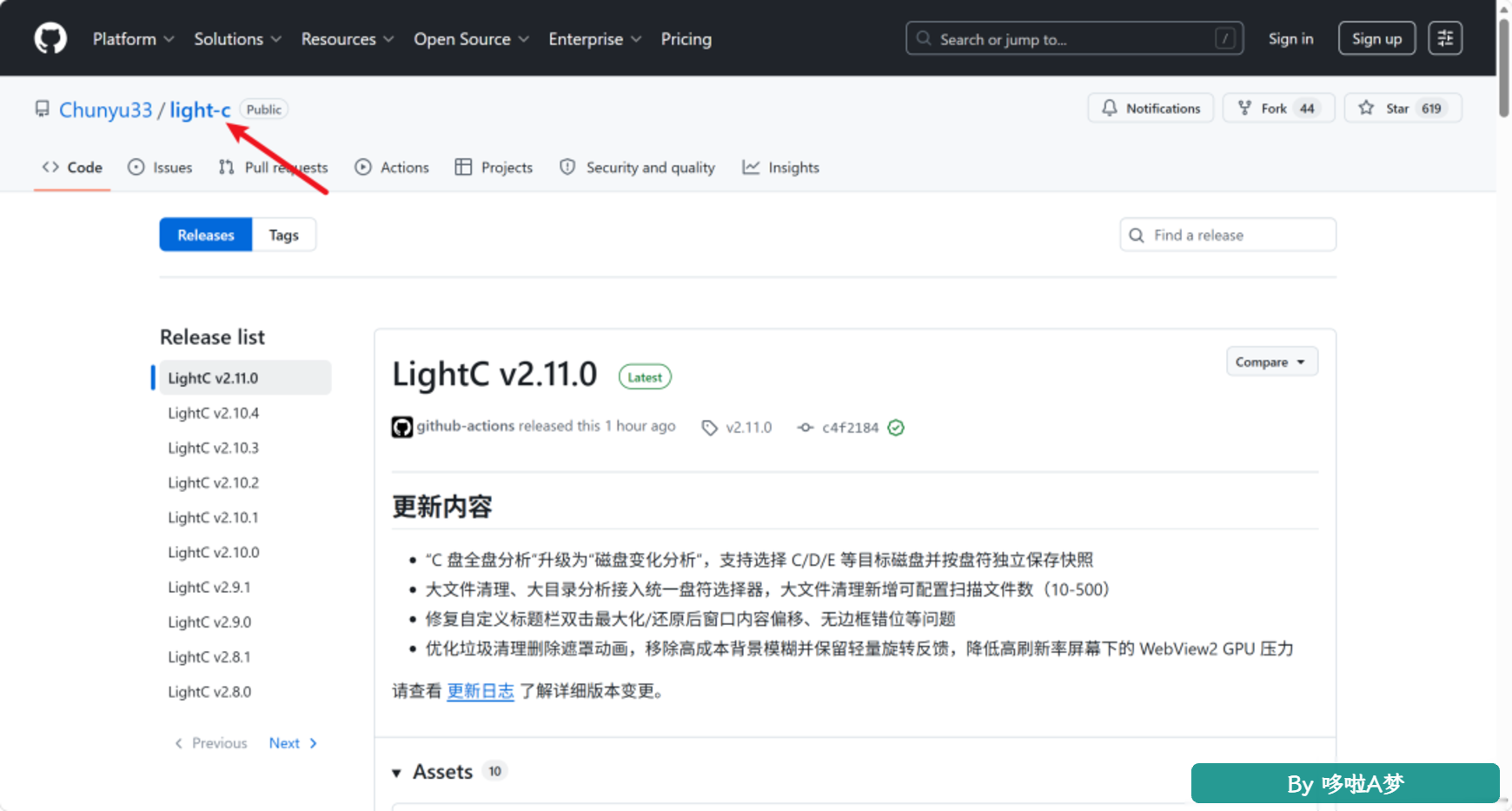This screenshot has height=811, width=1512.
Task: Select LightC v2.9.0 in release list
Action: click(x=209, y=622)
